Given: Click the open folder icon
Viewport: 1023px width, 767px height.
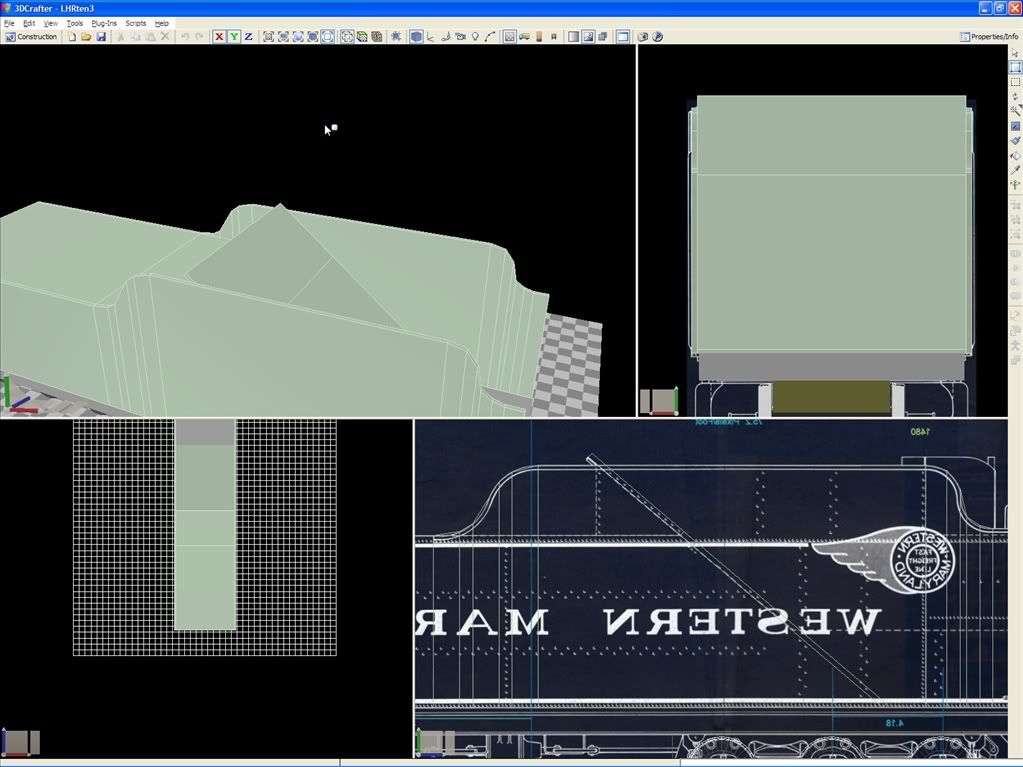Looking at the screenshot, I should pyautogui.click(x=86, y=37).
